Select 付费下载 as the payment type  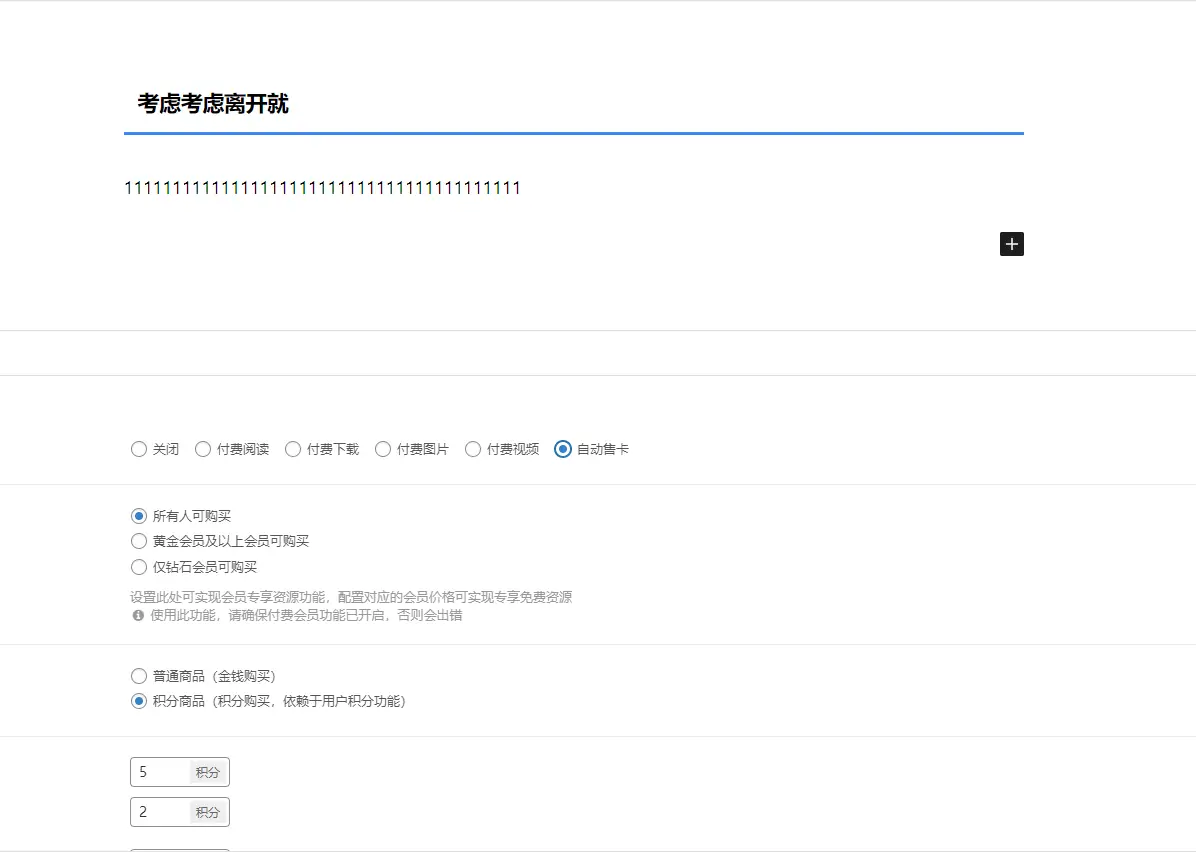(x=293, y=449)
